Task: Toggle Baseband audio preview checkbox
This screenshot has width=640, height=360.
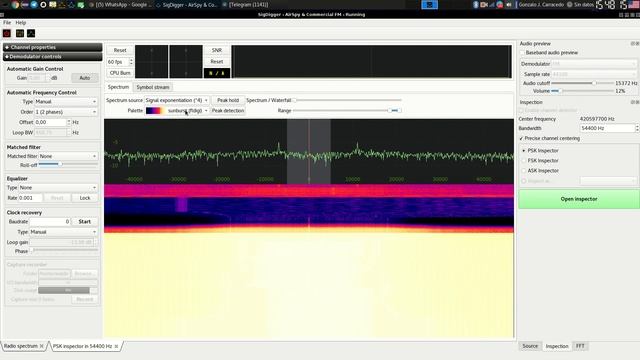Action: click(x=522, y=53)
